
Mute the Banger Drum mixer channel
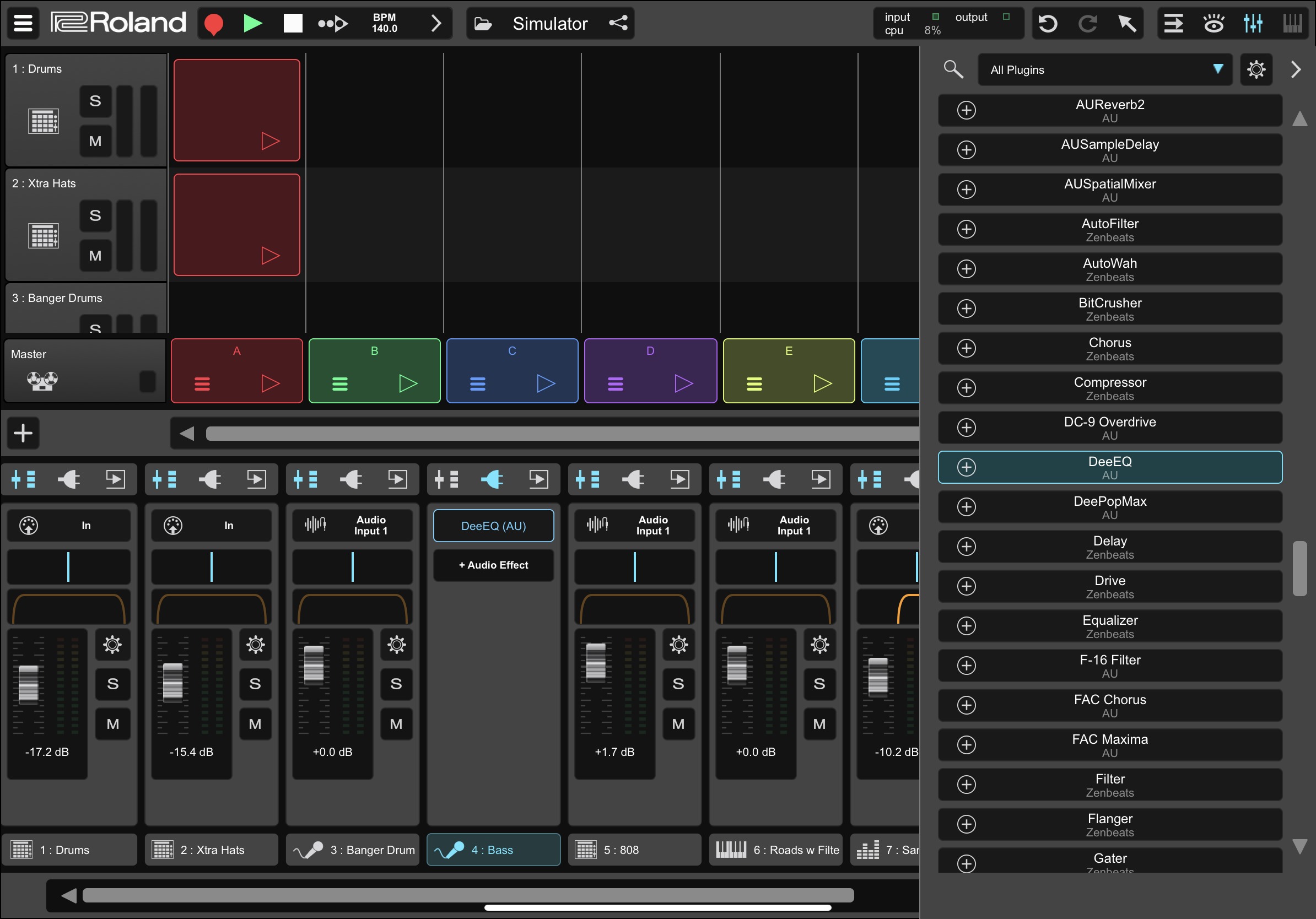tap(396, 724)
